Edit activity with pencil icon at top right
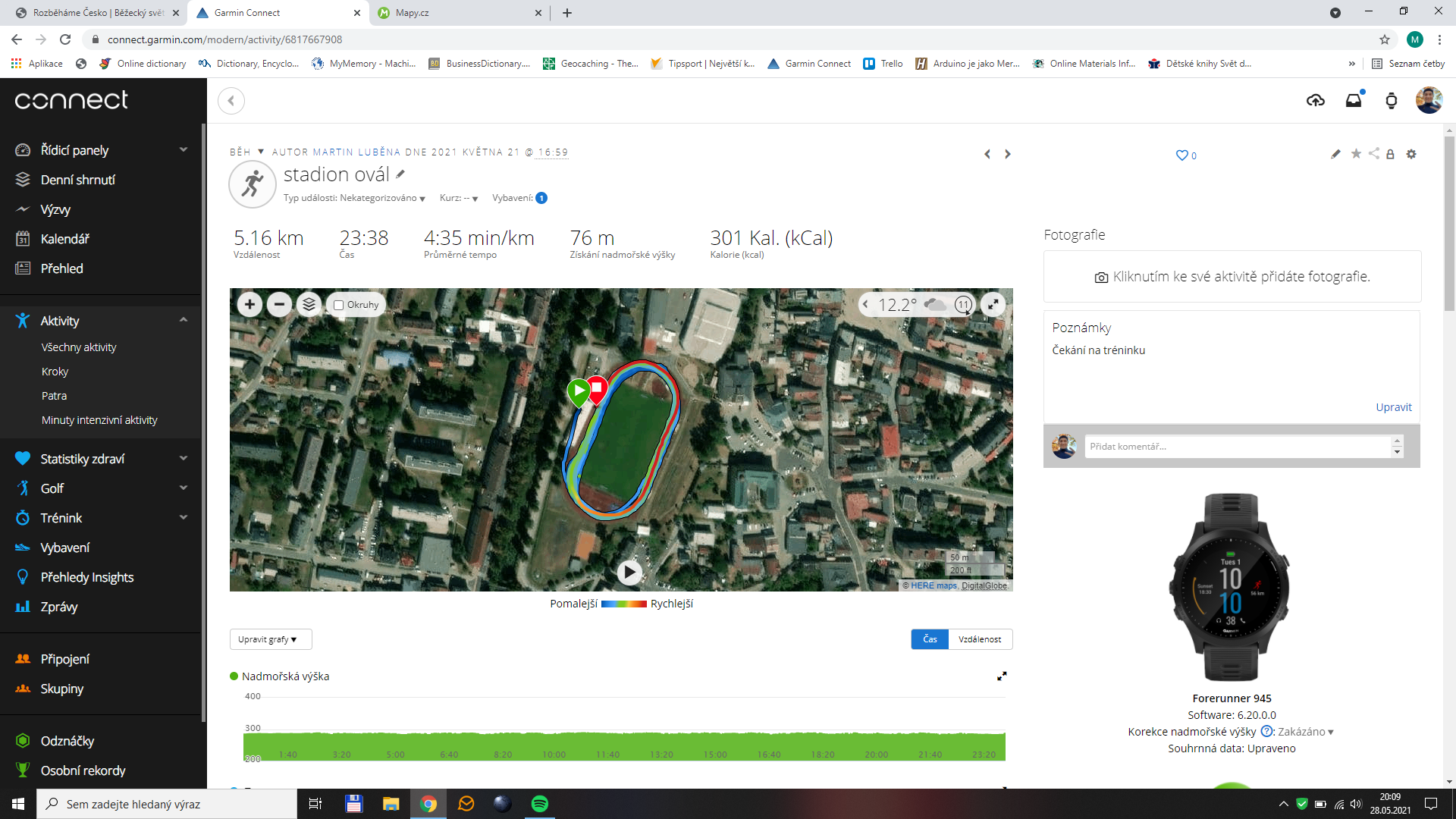The image size is (1456, 819). pyautogui.click(x=1335, y=154)
